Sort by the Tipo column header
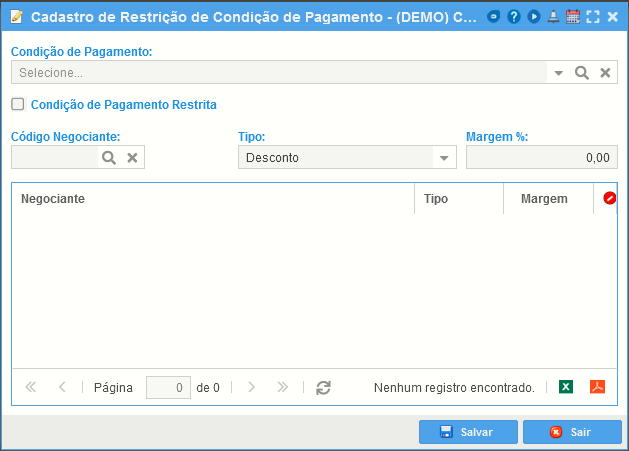 (459, 199)
